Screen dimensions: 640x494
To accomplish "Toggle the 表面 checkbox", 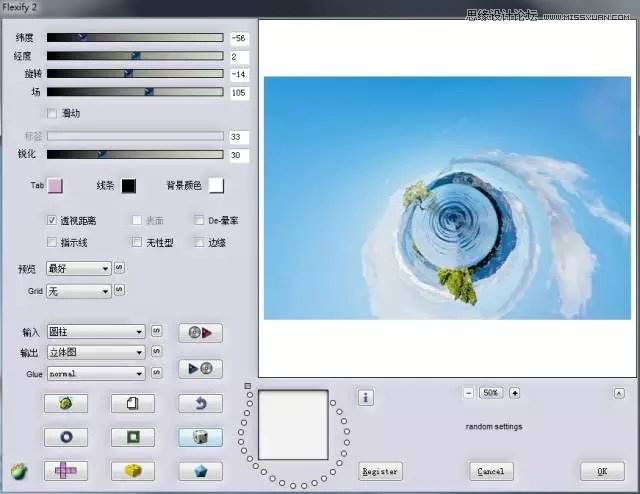I will tap(137, 220).
